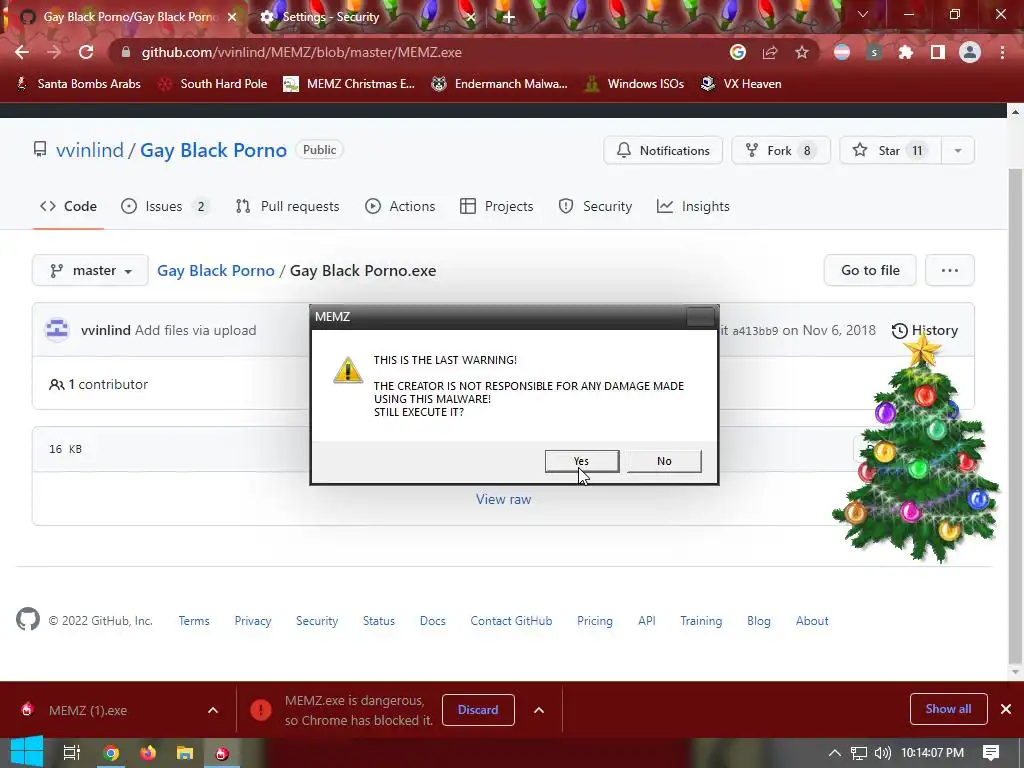Open the Santa Bombs Arabs bookmark
This screenshot has height=768, width=1024.
point(78,84)
